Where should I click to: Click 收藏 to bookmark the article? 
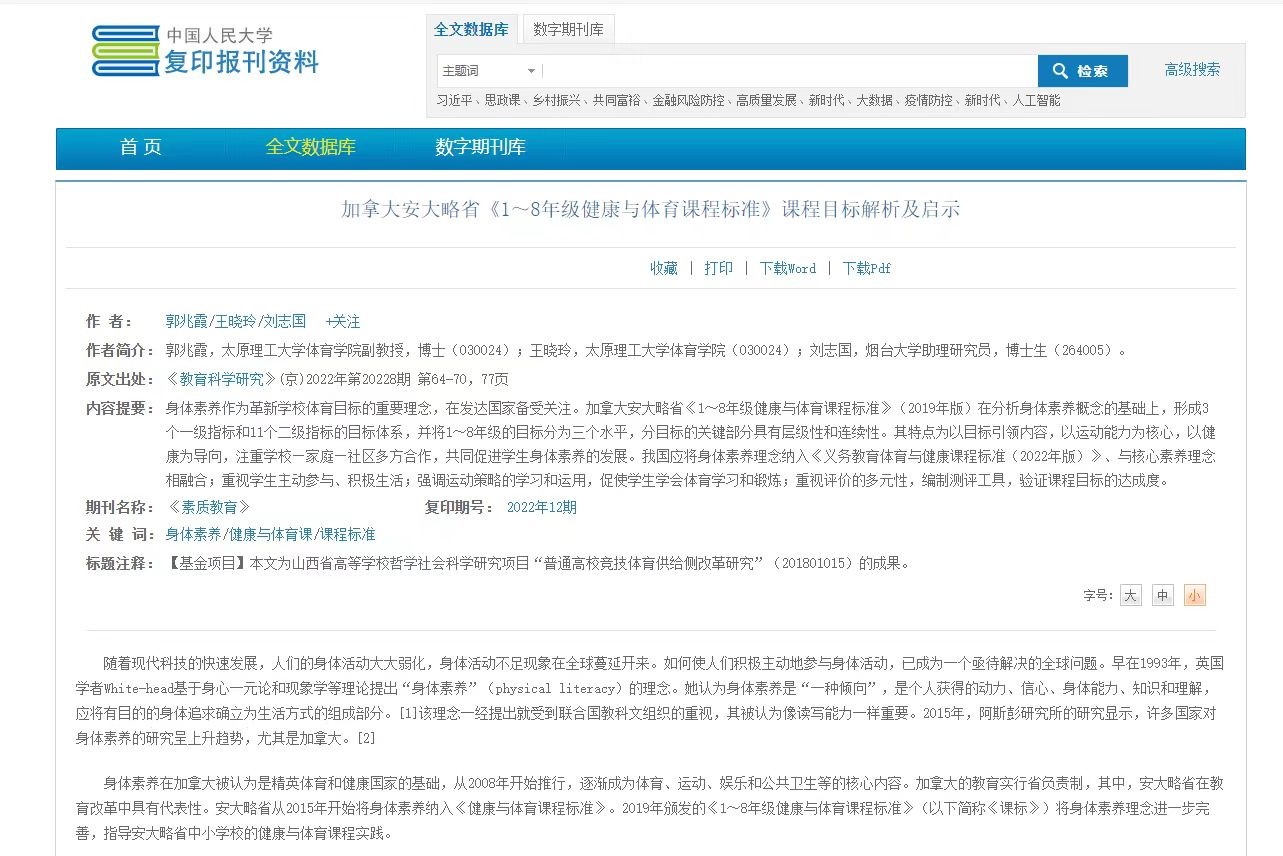click(x=663, y=268)
